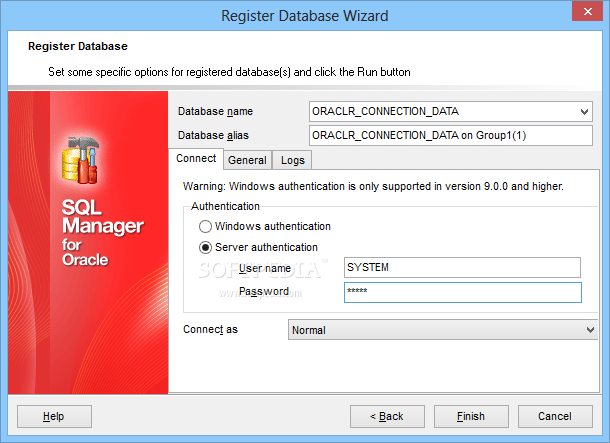Click into the Password field
Screen dimensions: 610x443
[463, 292]
